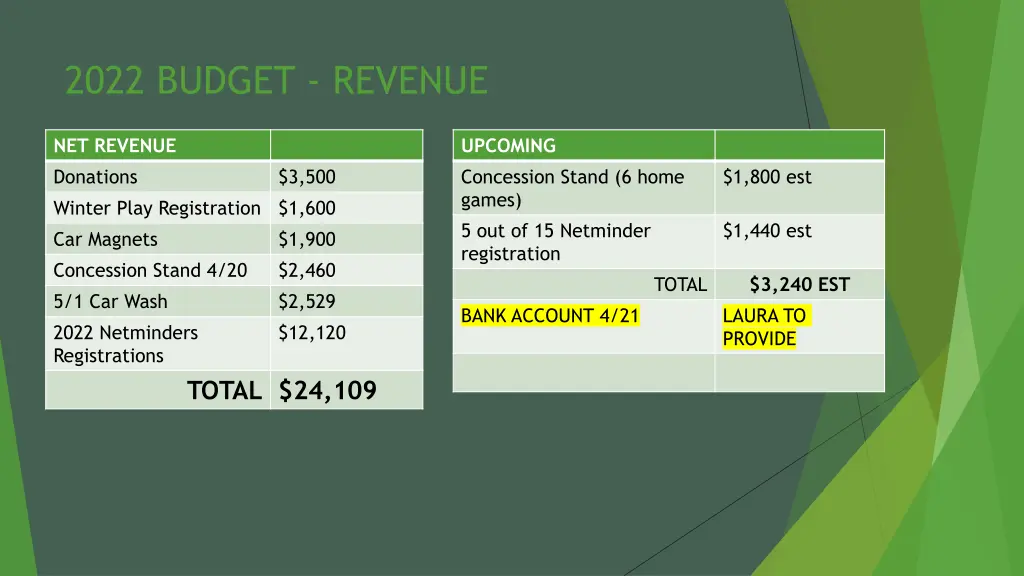The image size is (1024, 576).
Task: Click the Donations row label
Action: click(96, 177)
